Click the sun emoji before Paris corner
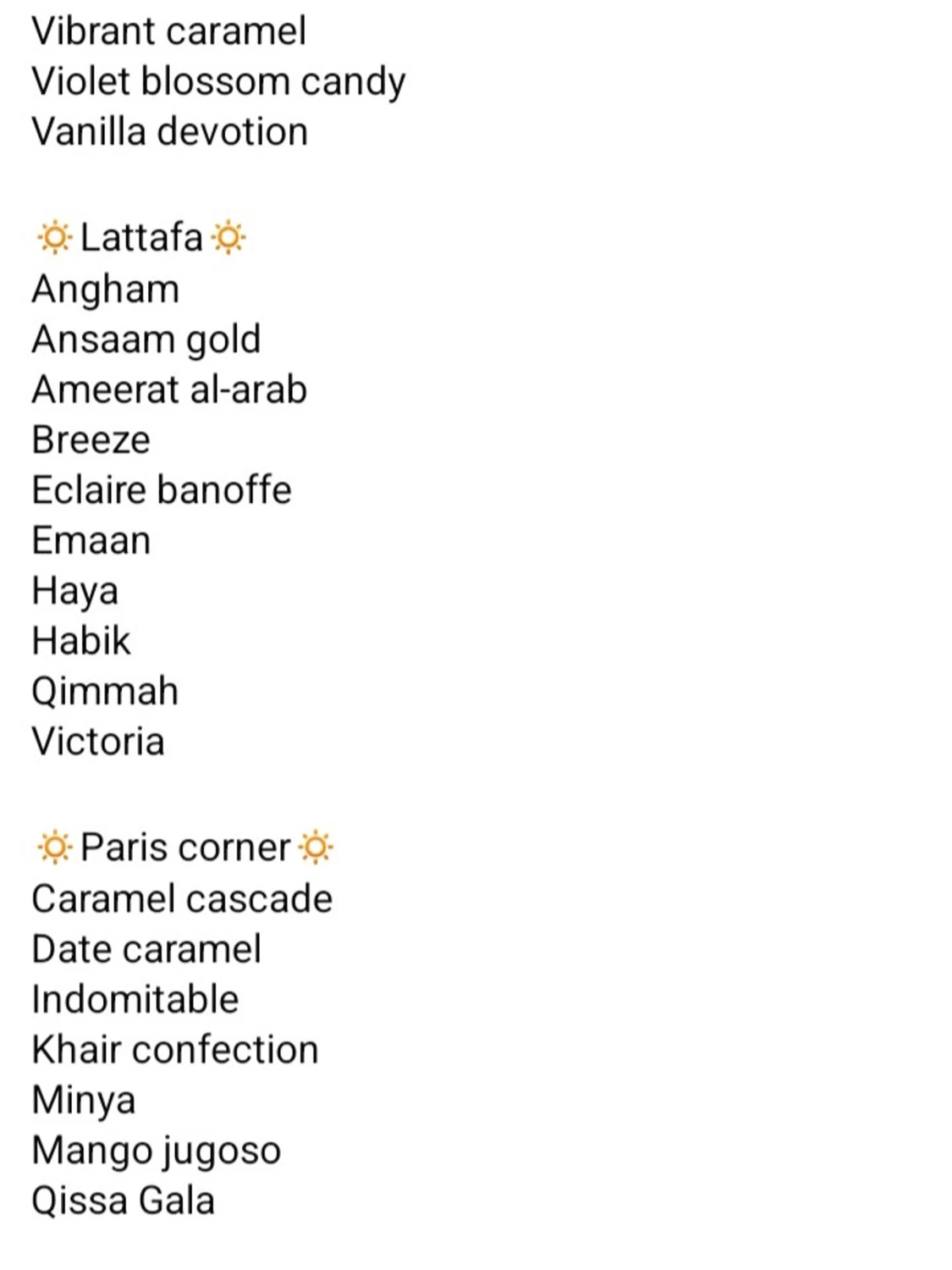 click(x=54, y=848)
